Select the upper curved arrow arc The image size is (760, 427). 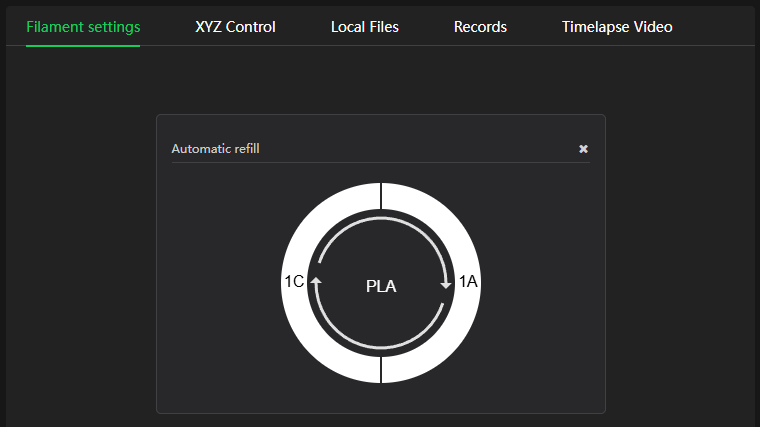[x=381, y=220]
